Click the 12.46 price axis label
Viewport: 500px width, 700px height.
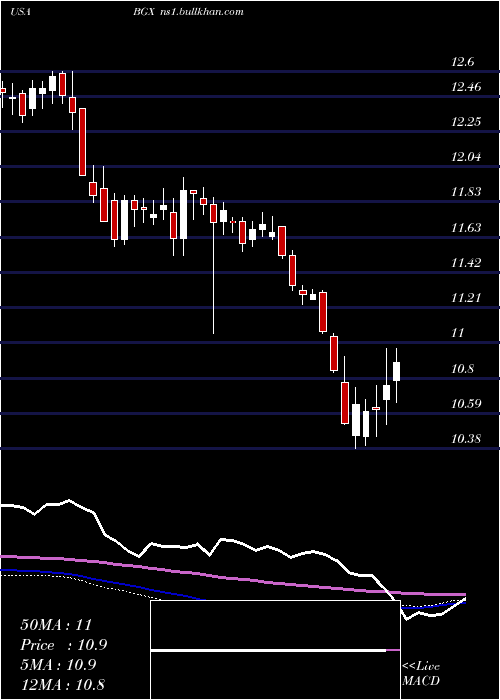[x=466, y=86]
